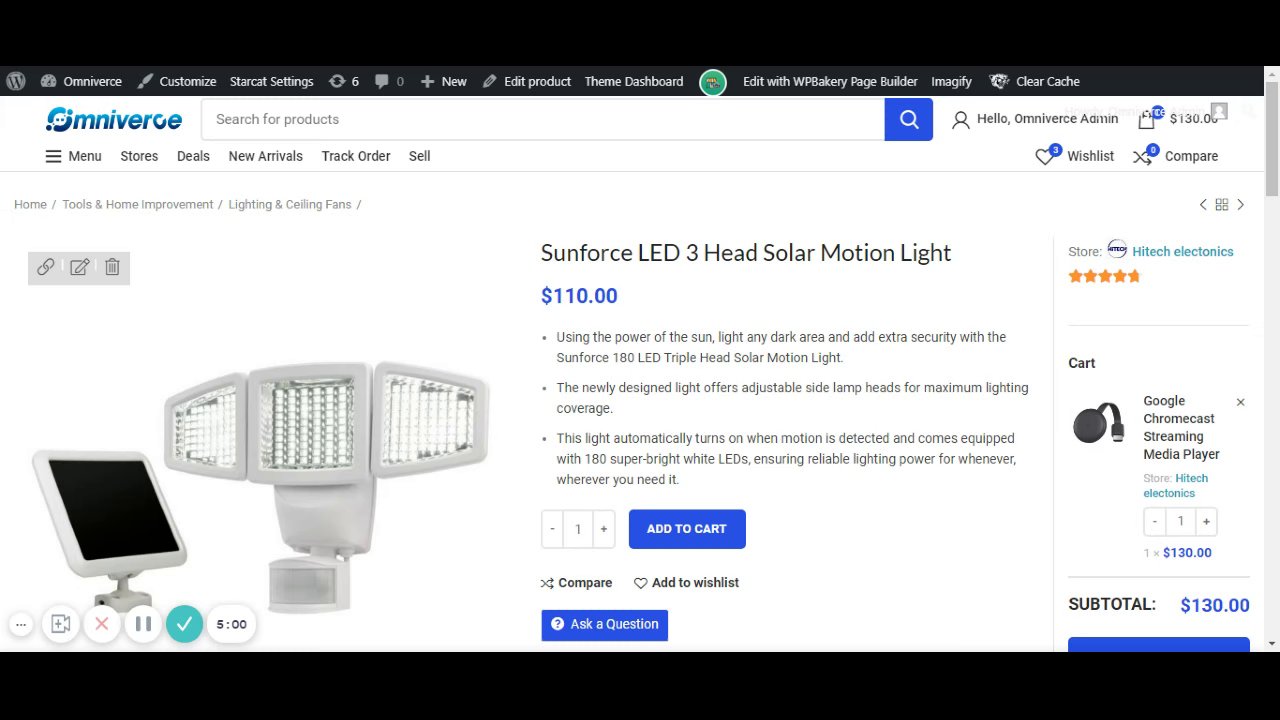Image resolution: width=1280 pixels, height=720 pixels.
Task: Click the blue search magnifier button
Action: pos(908,120)
